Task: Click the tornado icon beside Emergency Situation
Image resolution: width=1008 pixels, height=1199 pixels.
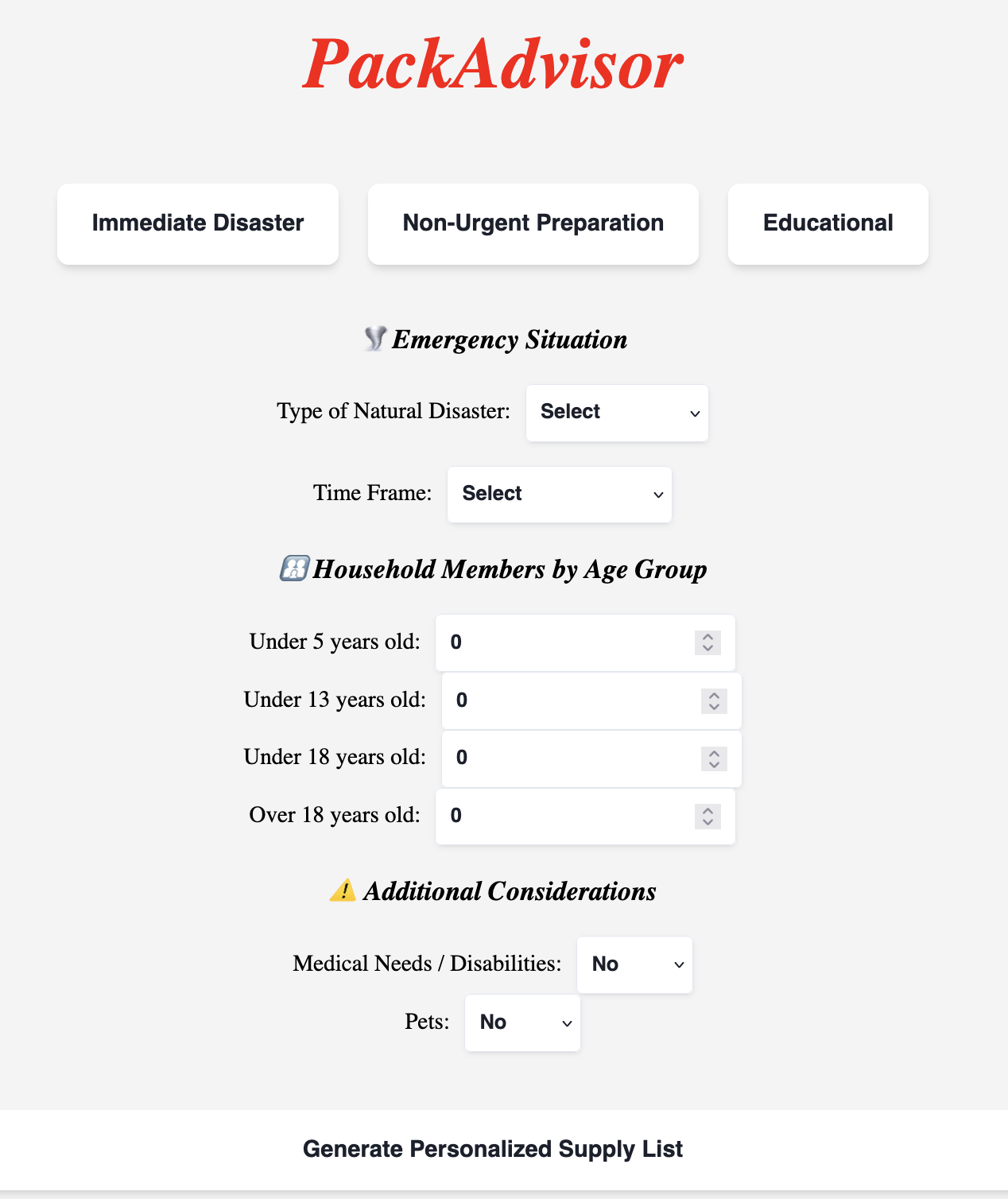Action: tap(374, 339)
